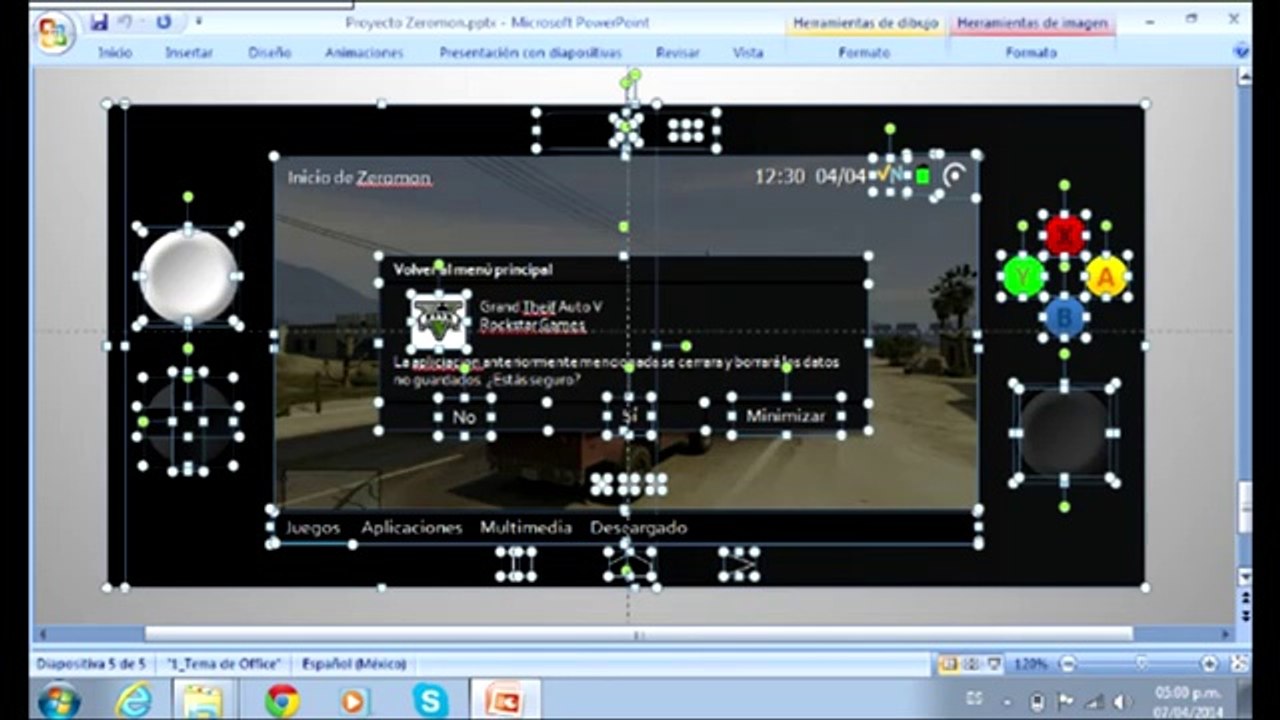Click the Office button
This screenshot has height=720, width=1280.
pos(55,34)
